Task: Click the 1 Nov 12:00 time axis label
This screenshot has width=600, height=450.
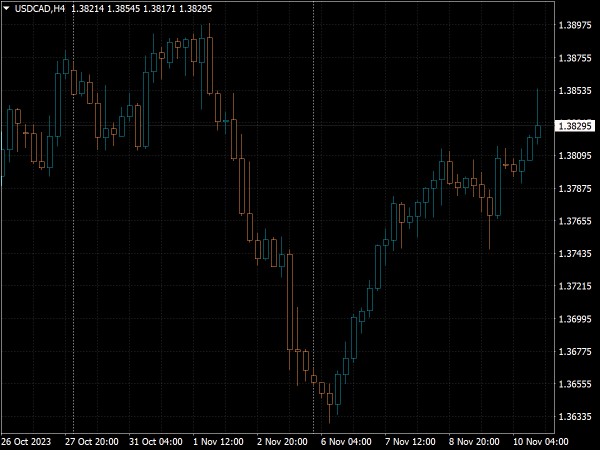Action: (218, 442)
